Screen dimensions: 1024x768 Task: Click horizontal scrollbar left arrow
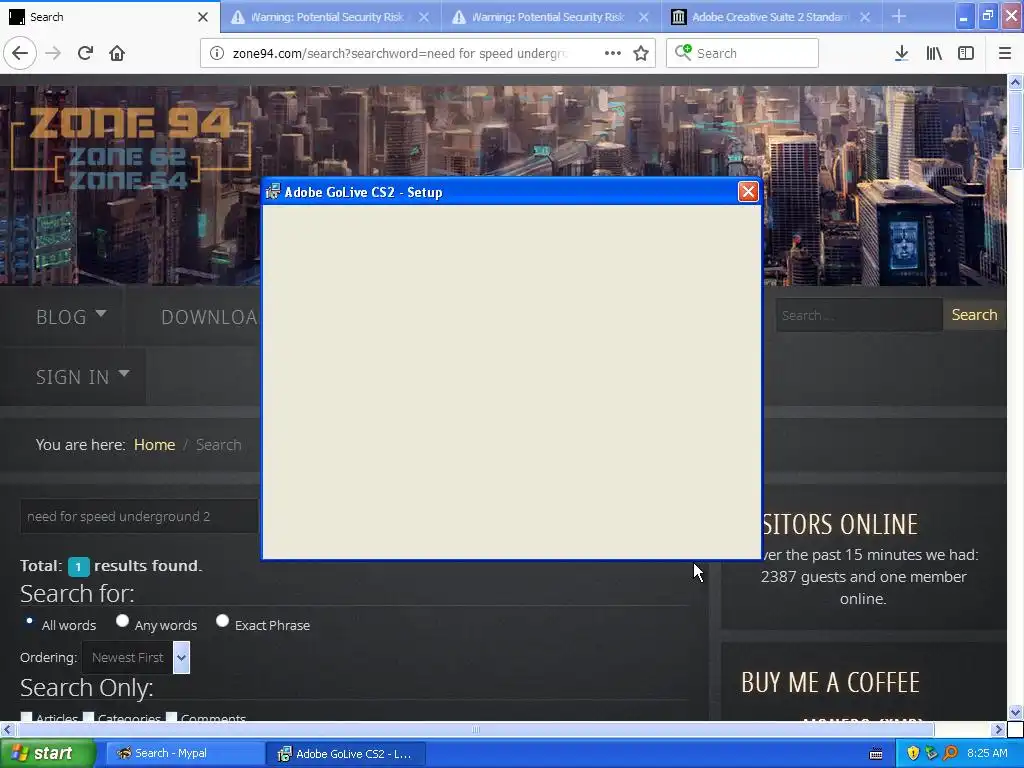7,729
